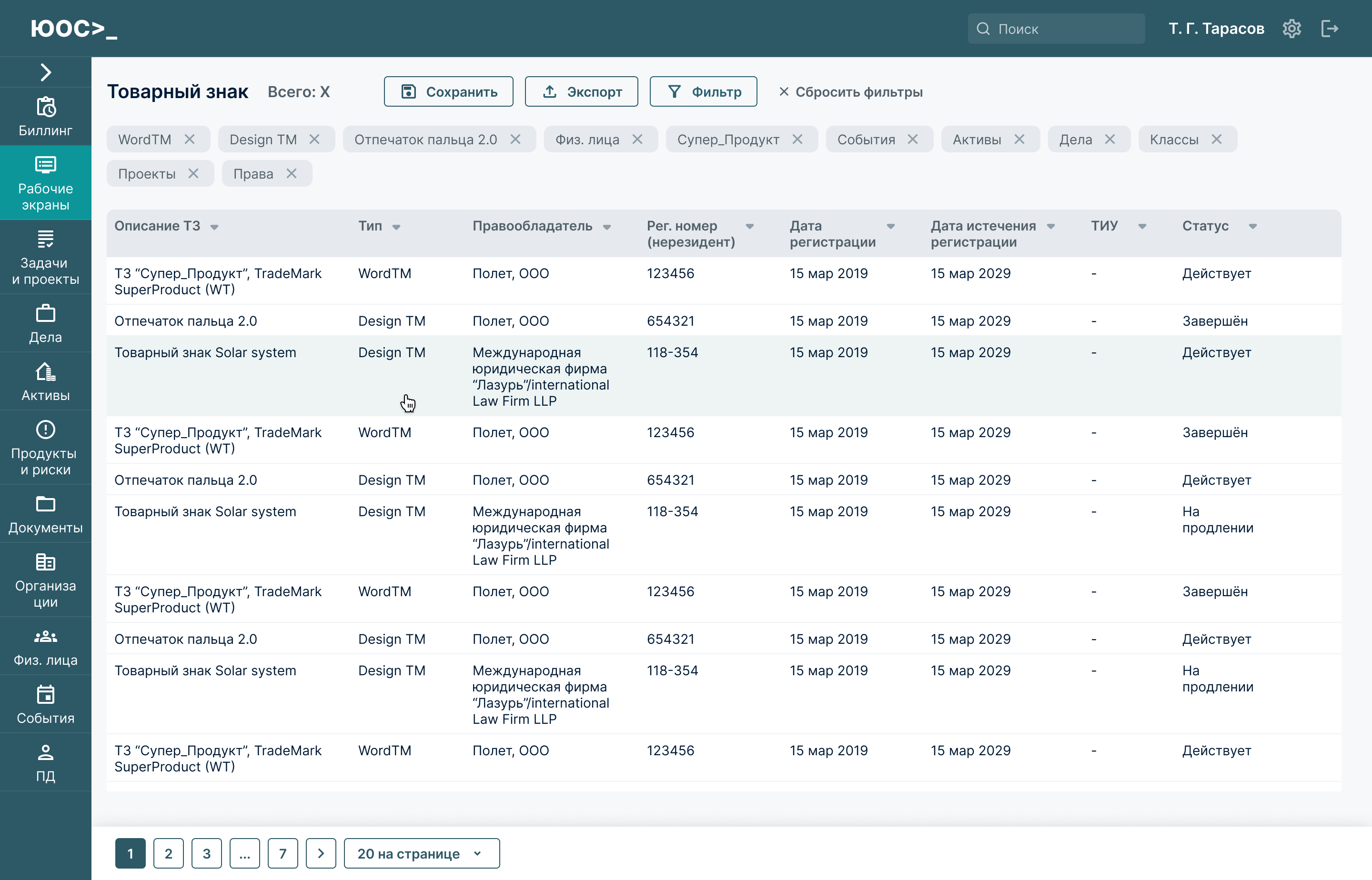
Task: Click the Экспорт button
Action: pos(581,91)
